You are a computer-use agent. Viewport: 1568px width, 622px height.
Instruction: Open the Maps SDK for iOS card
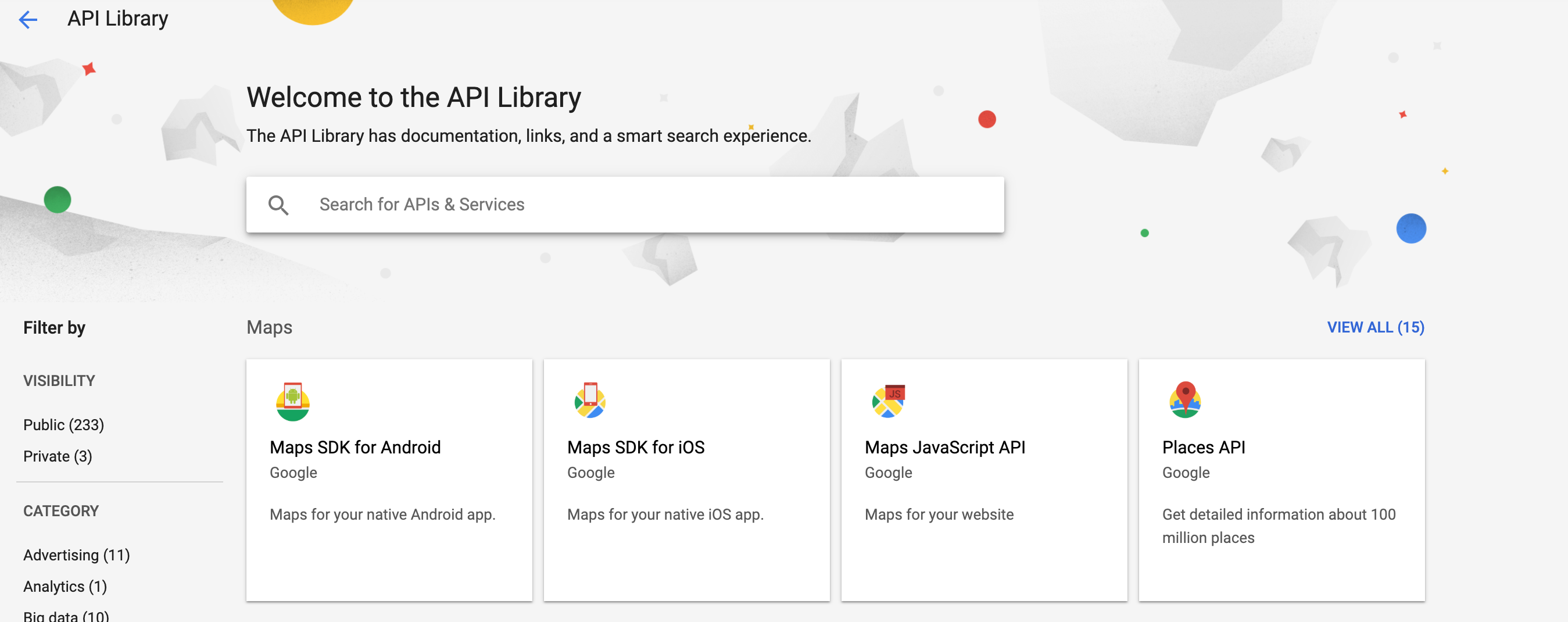686,481
